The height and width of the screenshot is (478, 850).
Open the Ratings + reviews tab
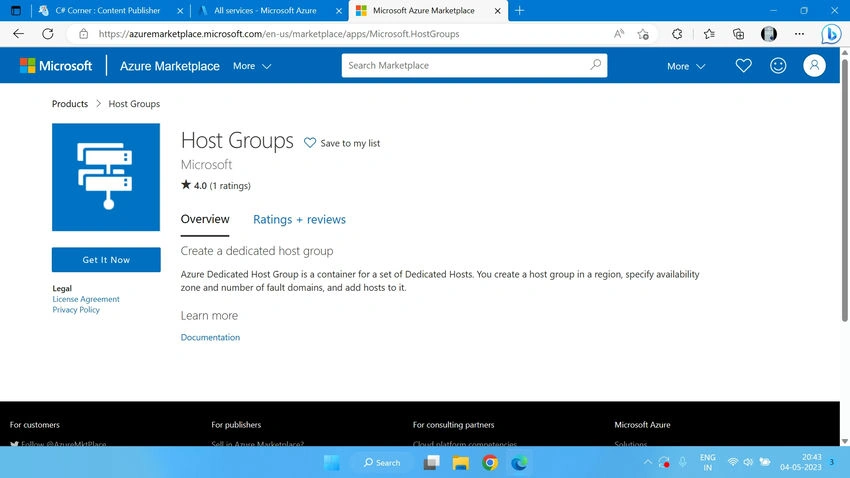coord(299,219)
